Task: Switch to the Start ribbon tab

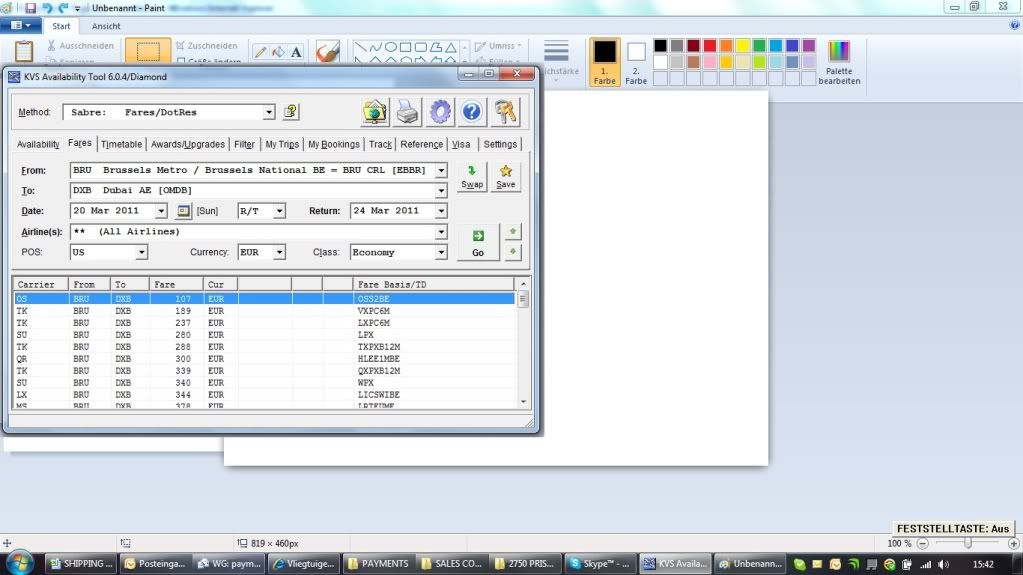Action: click(61, 26)
